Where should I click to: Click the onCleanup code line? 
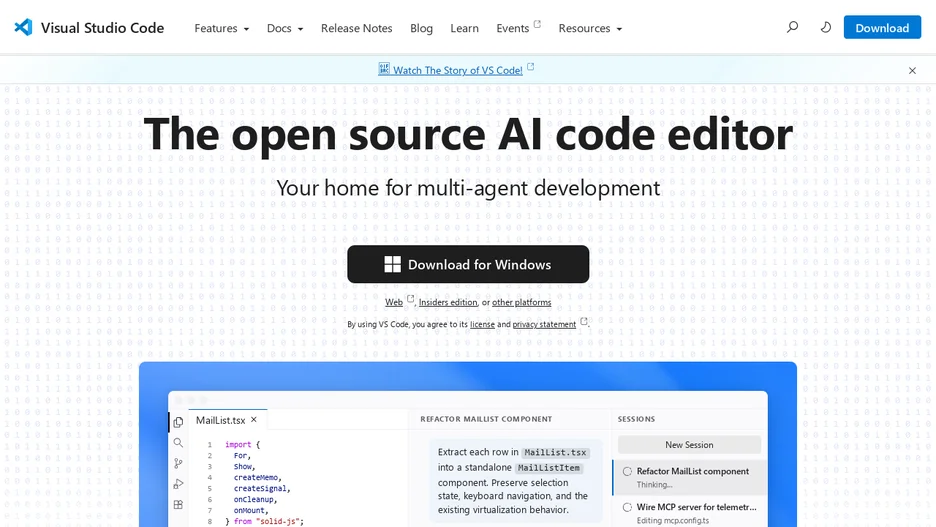pyautogui.click(x=255, y=500)
